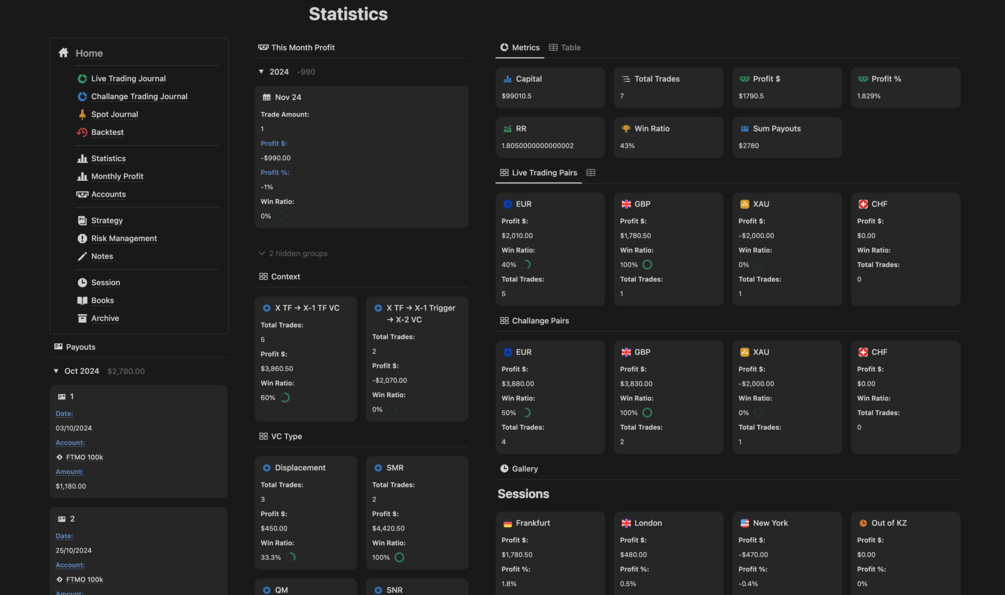The image size is (1005, 595).
Task: Click payout 2 date 25/10/2024
Action: 73,551
